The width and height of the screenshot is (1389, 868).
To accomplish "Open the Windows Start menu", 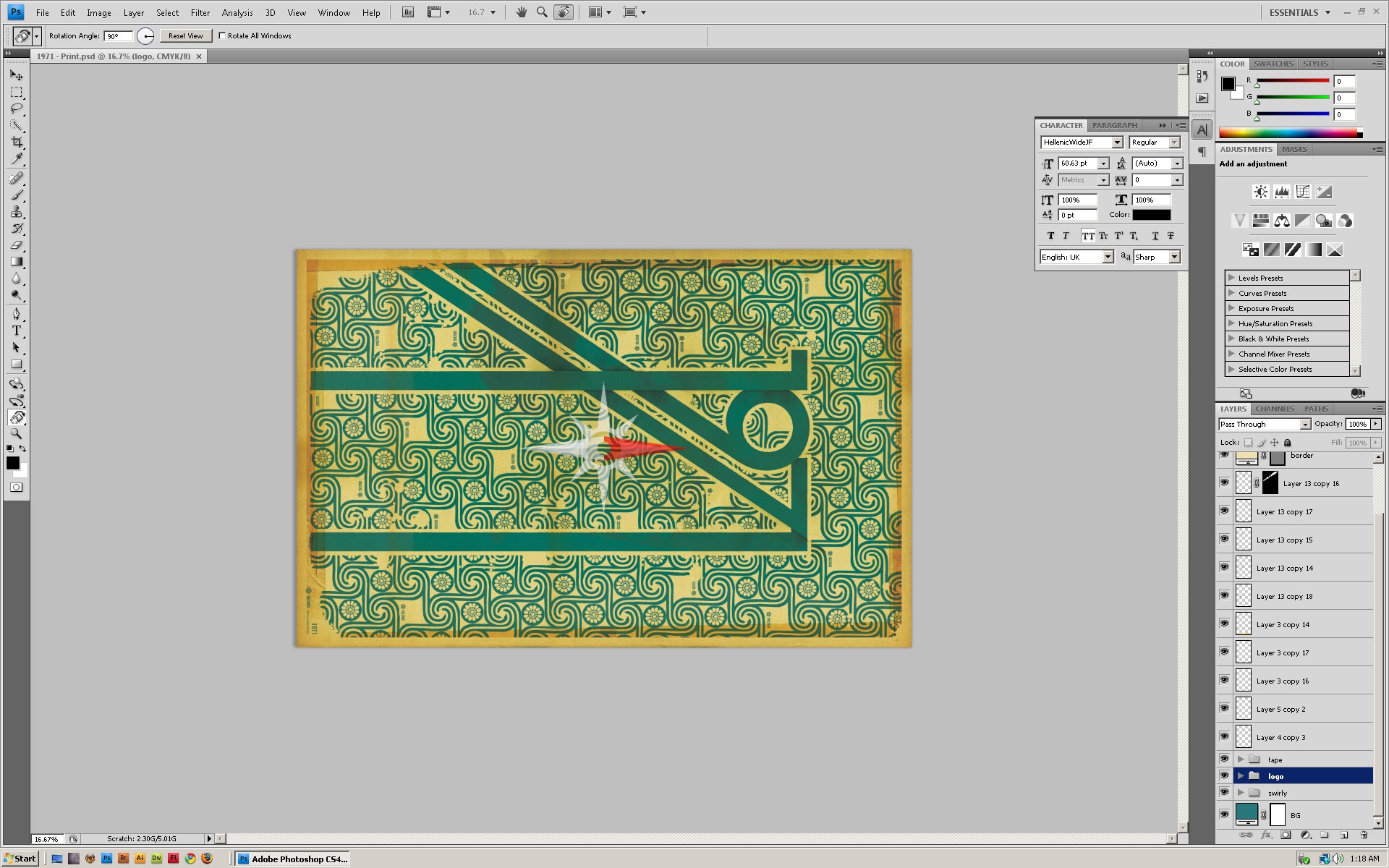I will pyautogui.click(x=20, y=859).
